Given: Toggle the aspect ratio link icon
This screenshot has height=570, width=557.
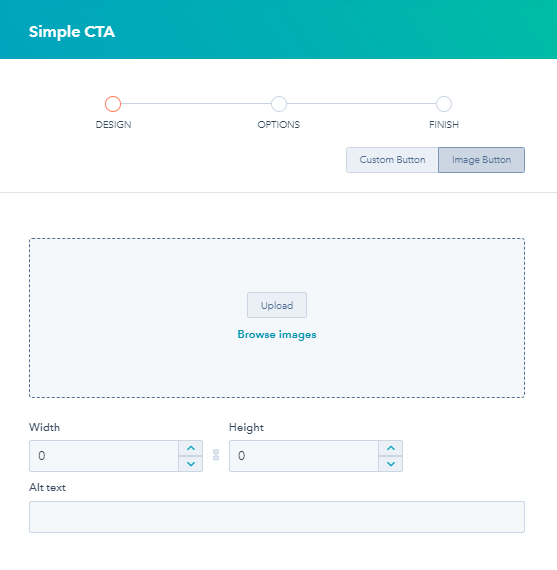Looking at the screenshot, I should (x=216, y=455).
